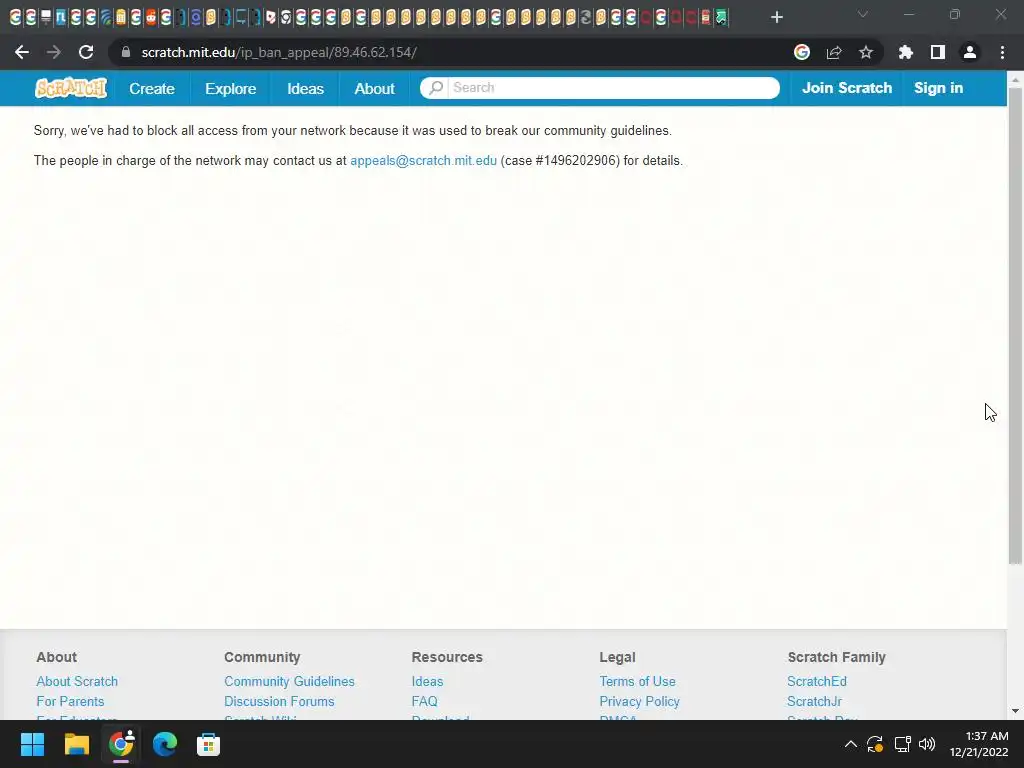This screenshot has width=1024, height=768.
Task: Open the About item in the navigation bar
Action: (x=374, y=88)
